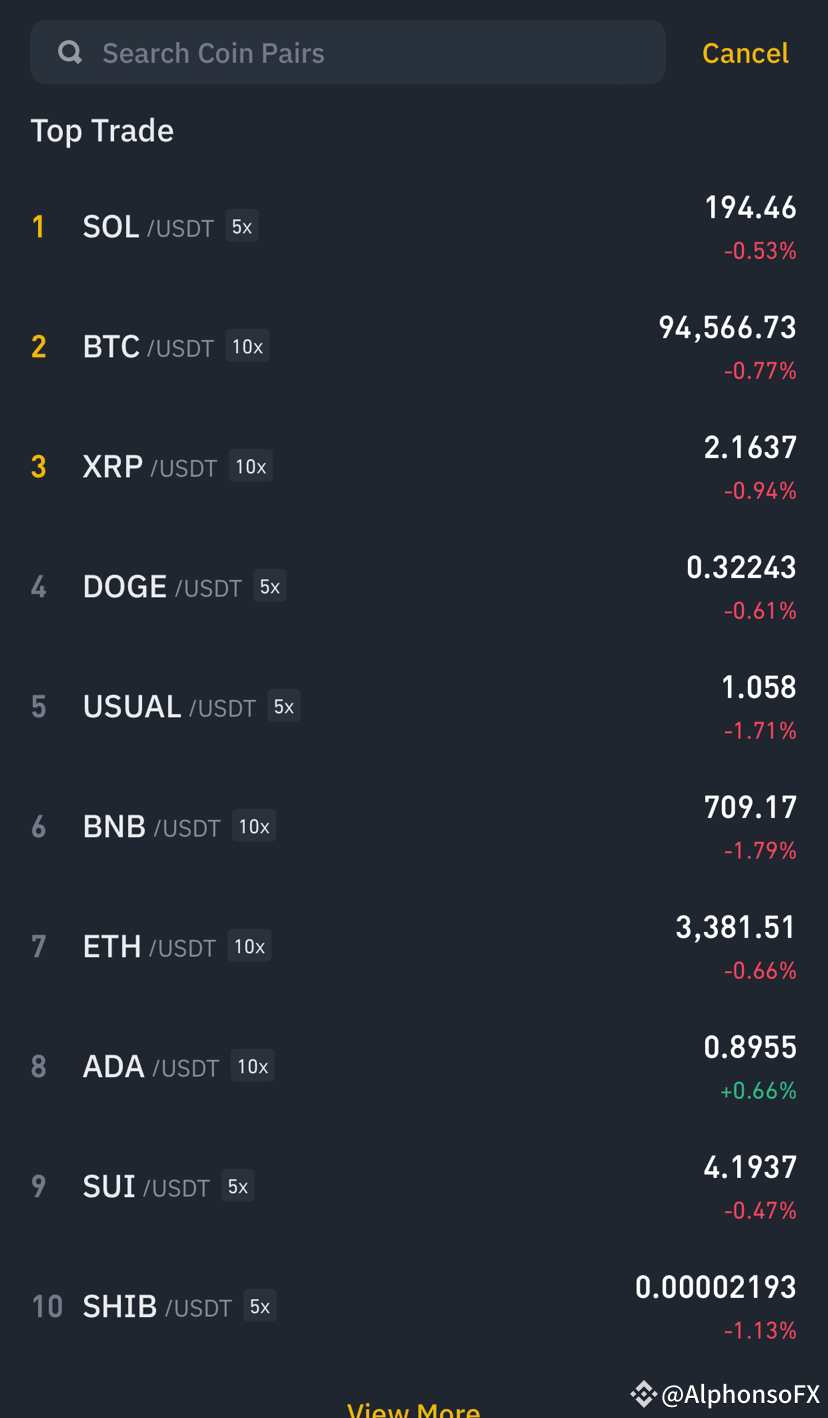Tap the 10x leverage badge beside BTC
Viewport: 828px width, 1418px height.
pyautogui.click(x=247, y=347)
